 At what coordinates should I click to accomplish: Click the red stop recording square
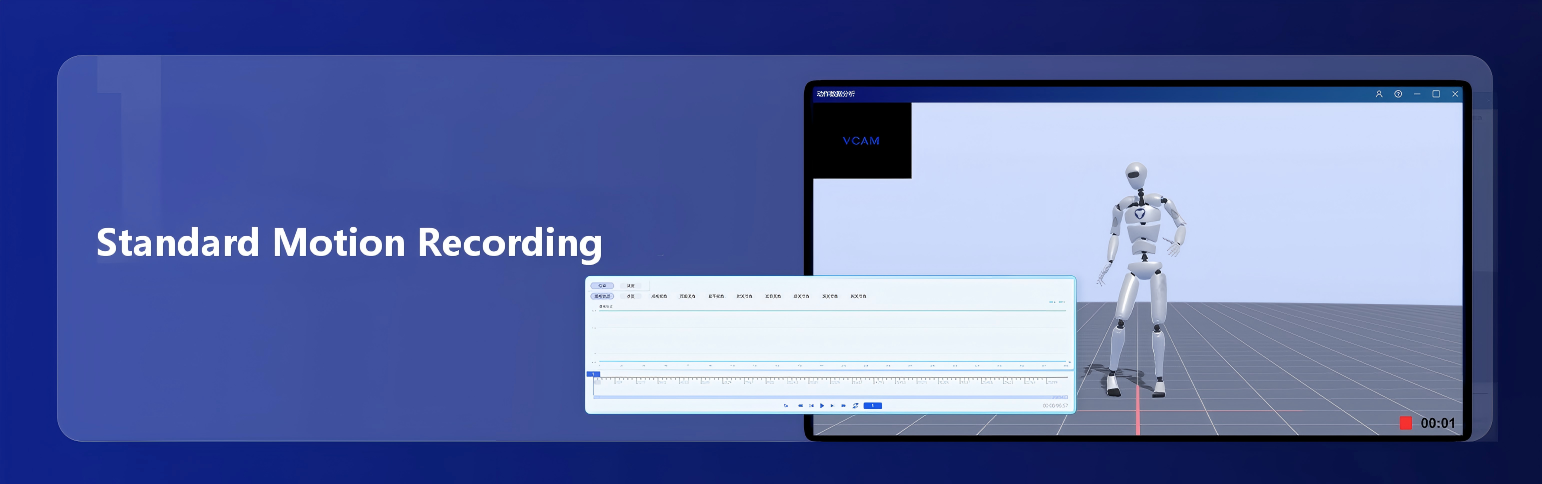pyautogui.click(x=1405, y=423)
